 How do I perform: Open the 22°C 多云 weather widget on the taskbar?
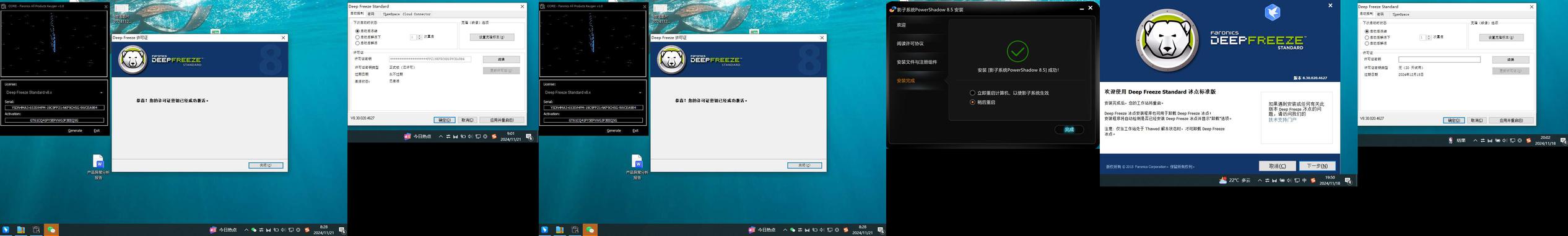pos(1234,180)
